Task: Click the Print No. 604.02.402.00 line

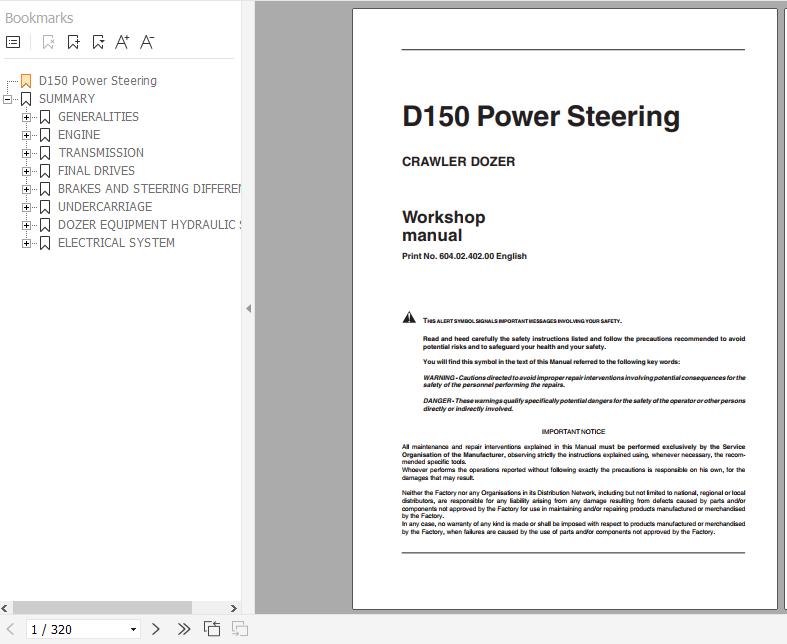Action: pyautogui.click(x=464, y=256)
